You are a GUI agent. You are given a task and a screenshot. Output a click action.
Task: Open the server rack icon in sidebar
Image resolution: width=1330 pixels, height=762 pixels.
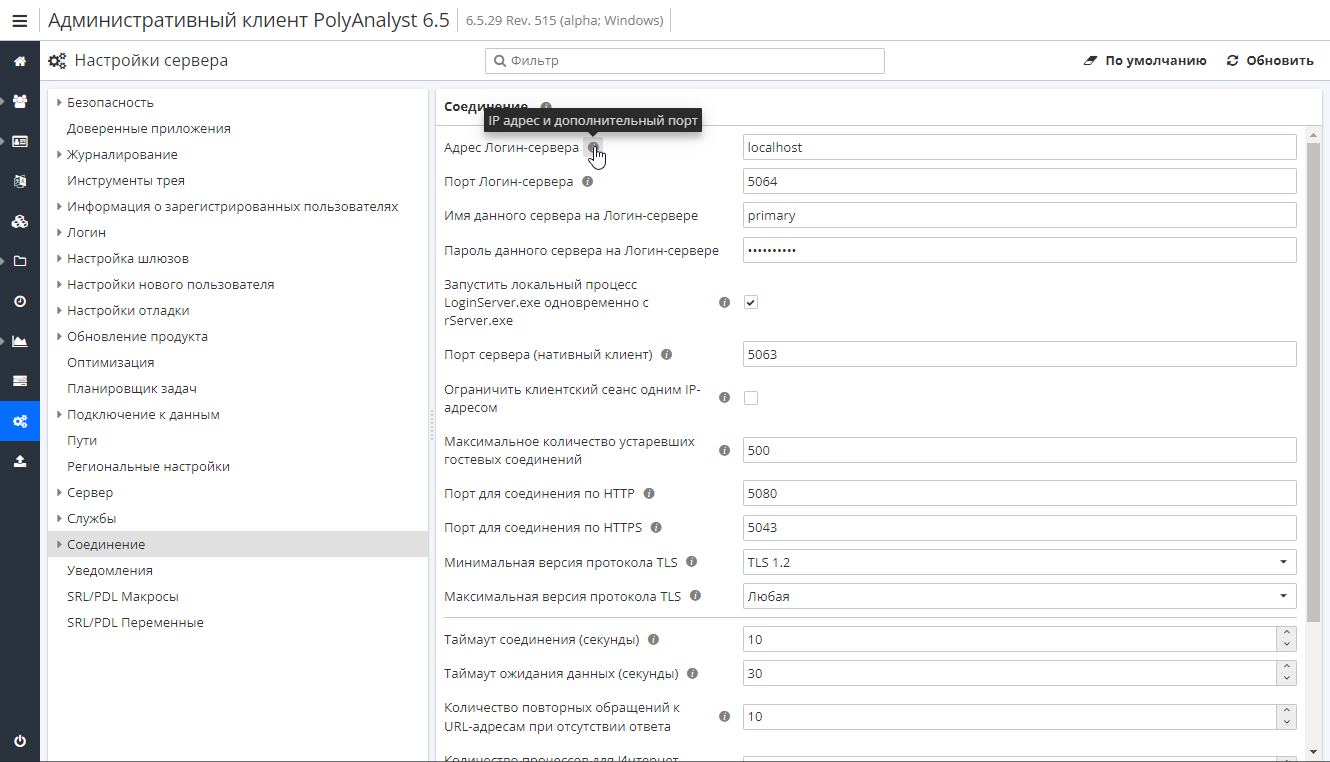[20, 381]
